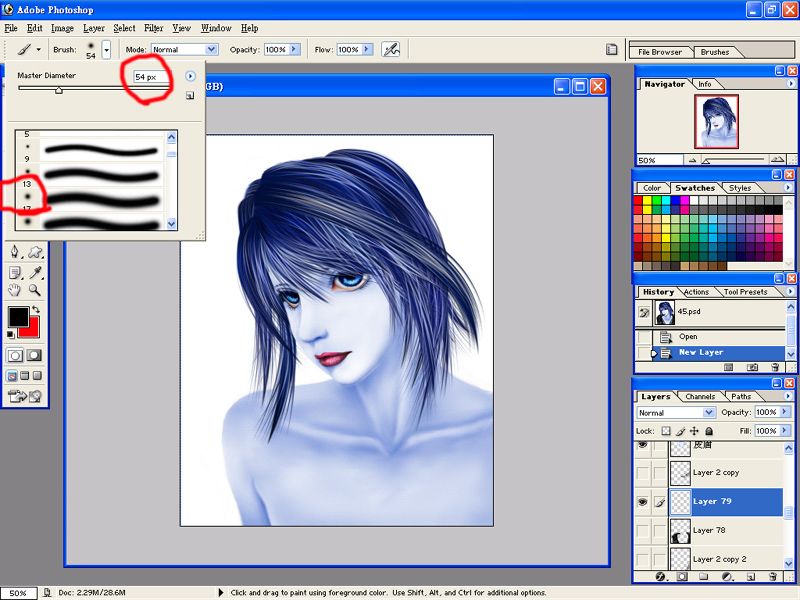Jump to ImageReady
Screen dimensions: 800x600
[24, 396]
